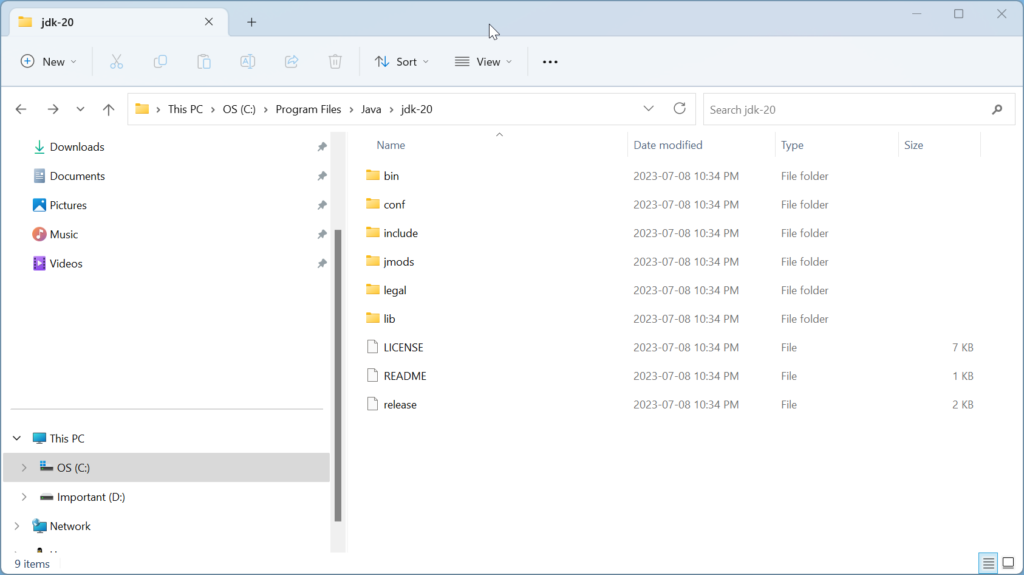Image resolution: width=1024 pixels, height=575 pixels.
Task: Click the Delete trash icon
Action: [335, 61]
